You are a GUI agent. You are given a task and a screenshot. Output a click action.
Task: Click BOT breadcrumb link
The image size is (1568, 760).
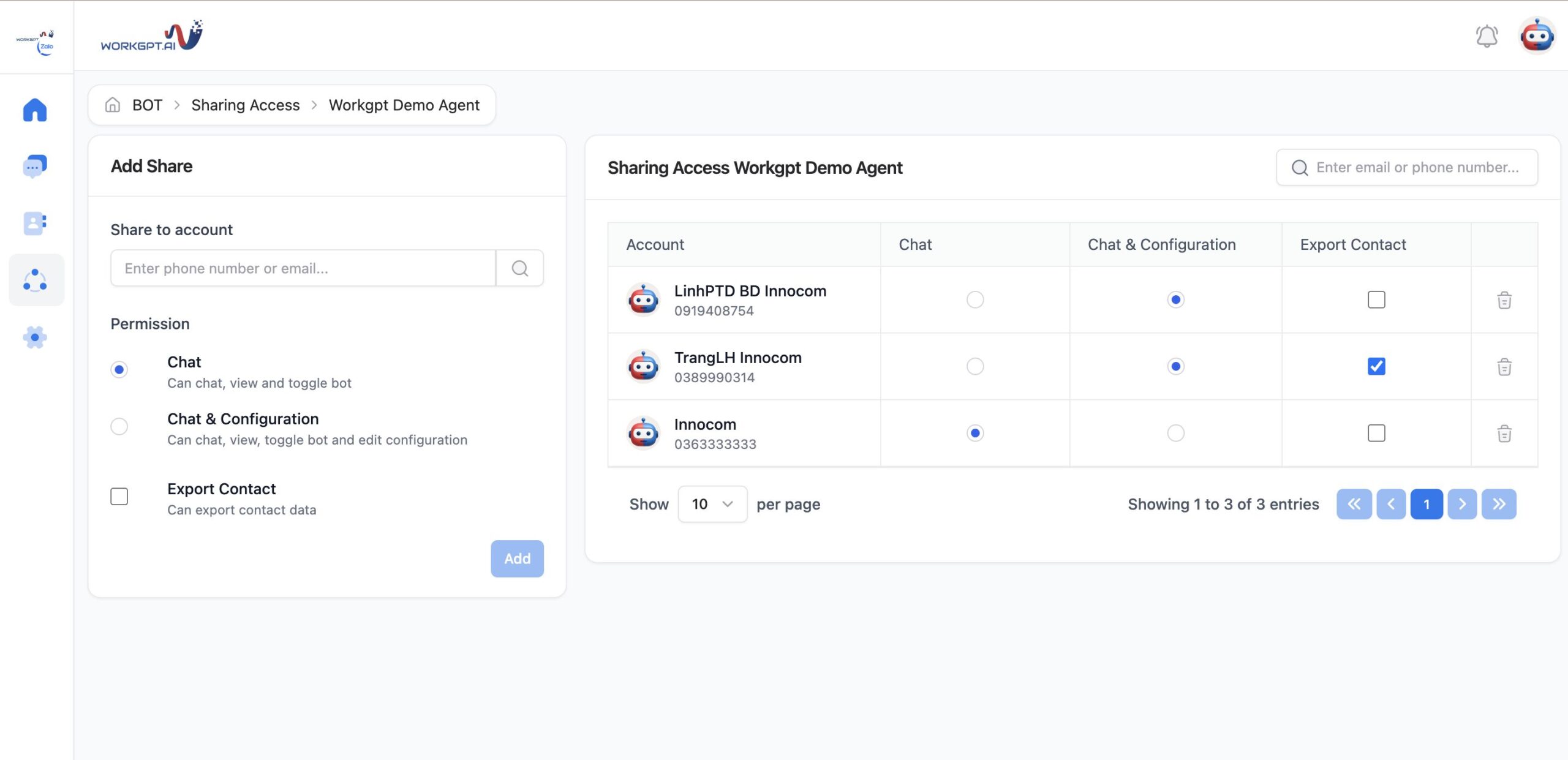(x=147, y=105)
